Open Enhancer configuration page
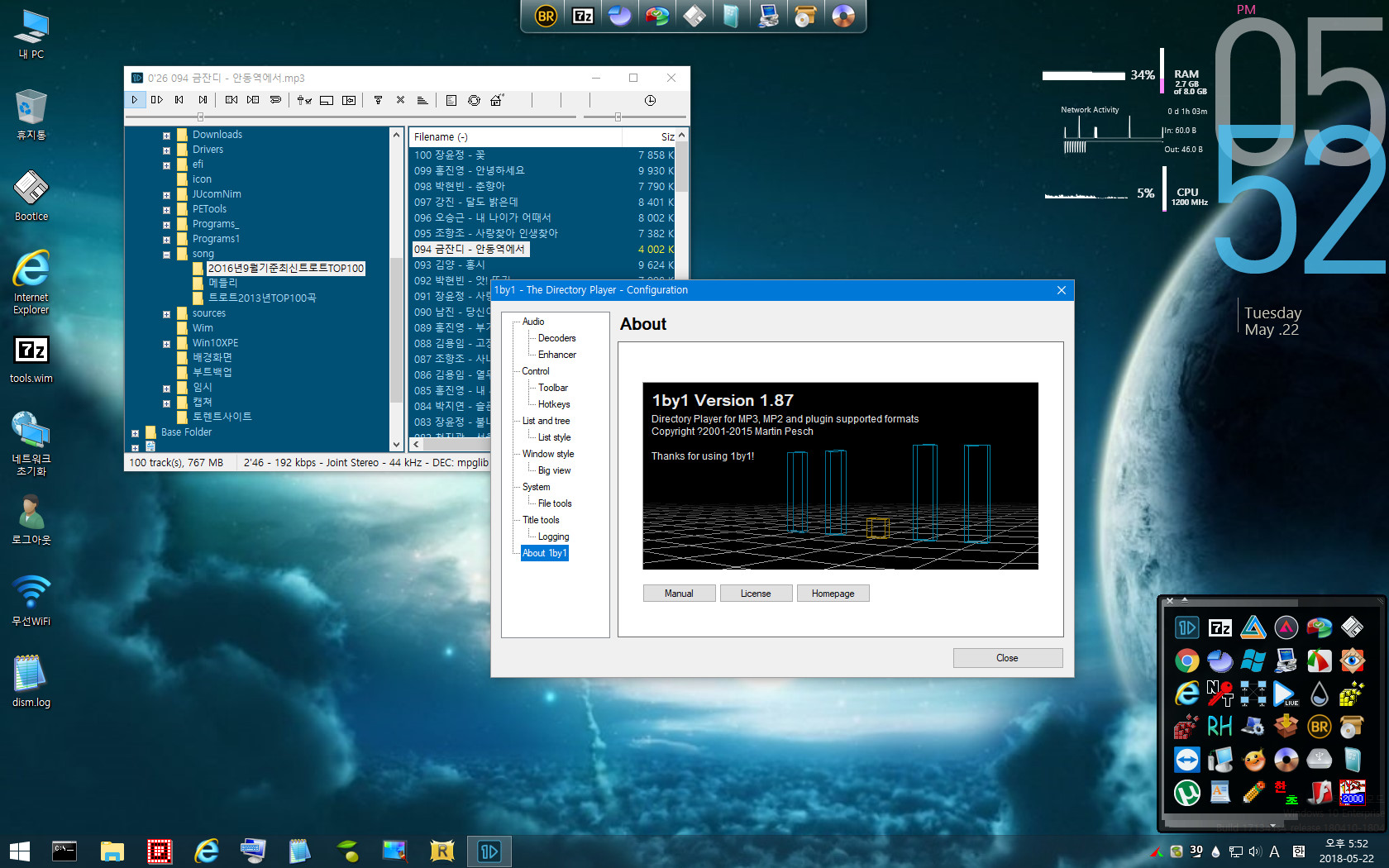Screen dimensions: 1389x868 (x=556, y=355)
